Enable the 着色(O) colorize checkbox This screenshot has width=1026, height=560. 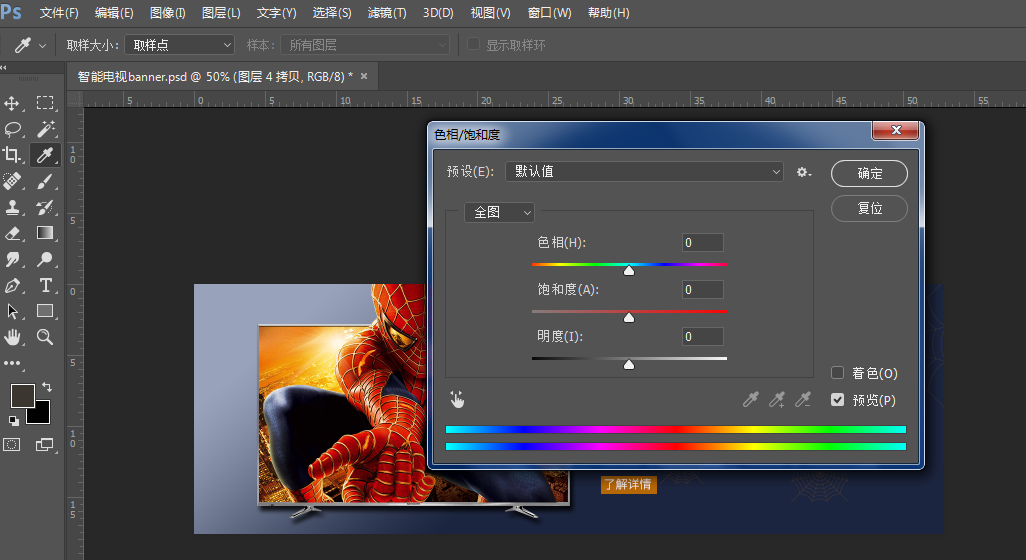(838, 373)
